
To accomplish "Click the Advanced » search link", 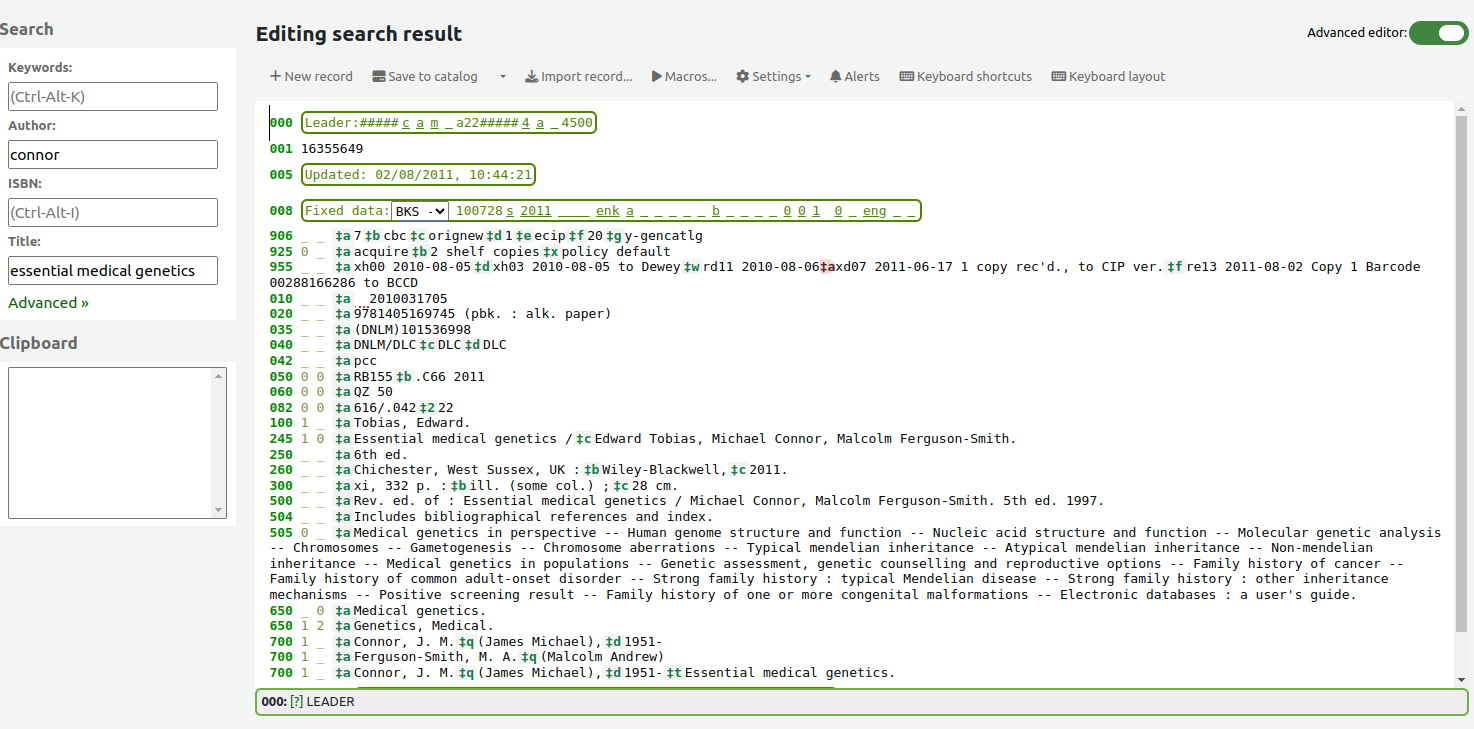I will pyautogui.click(x=47, y=302).
